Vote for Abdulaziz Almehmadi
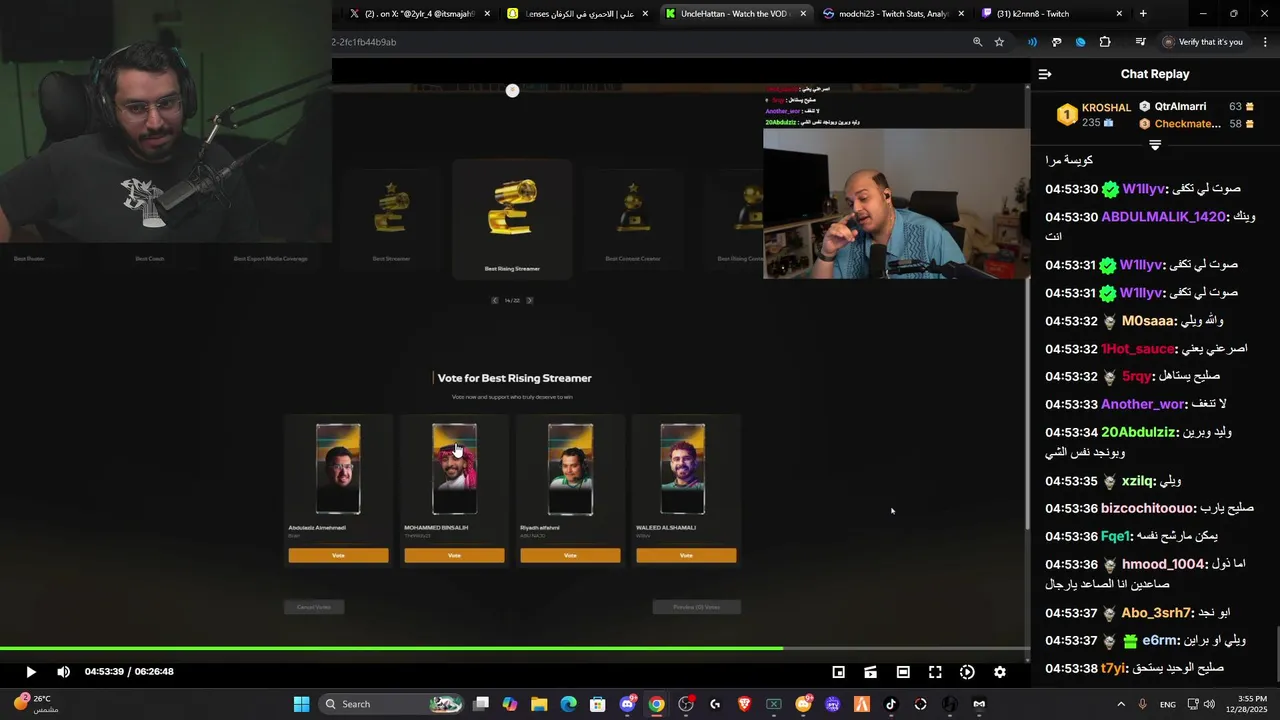Image resolution: width=1280 pixels, height=720 pixels. coord(338,555)
